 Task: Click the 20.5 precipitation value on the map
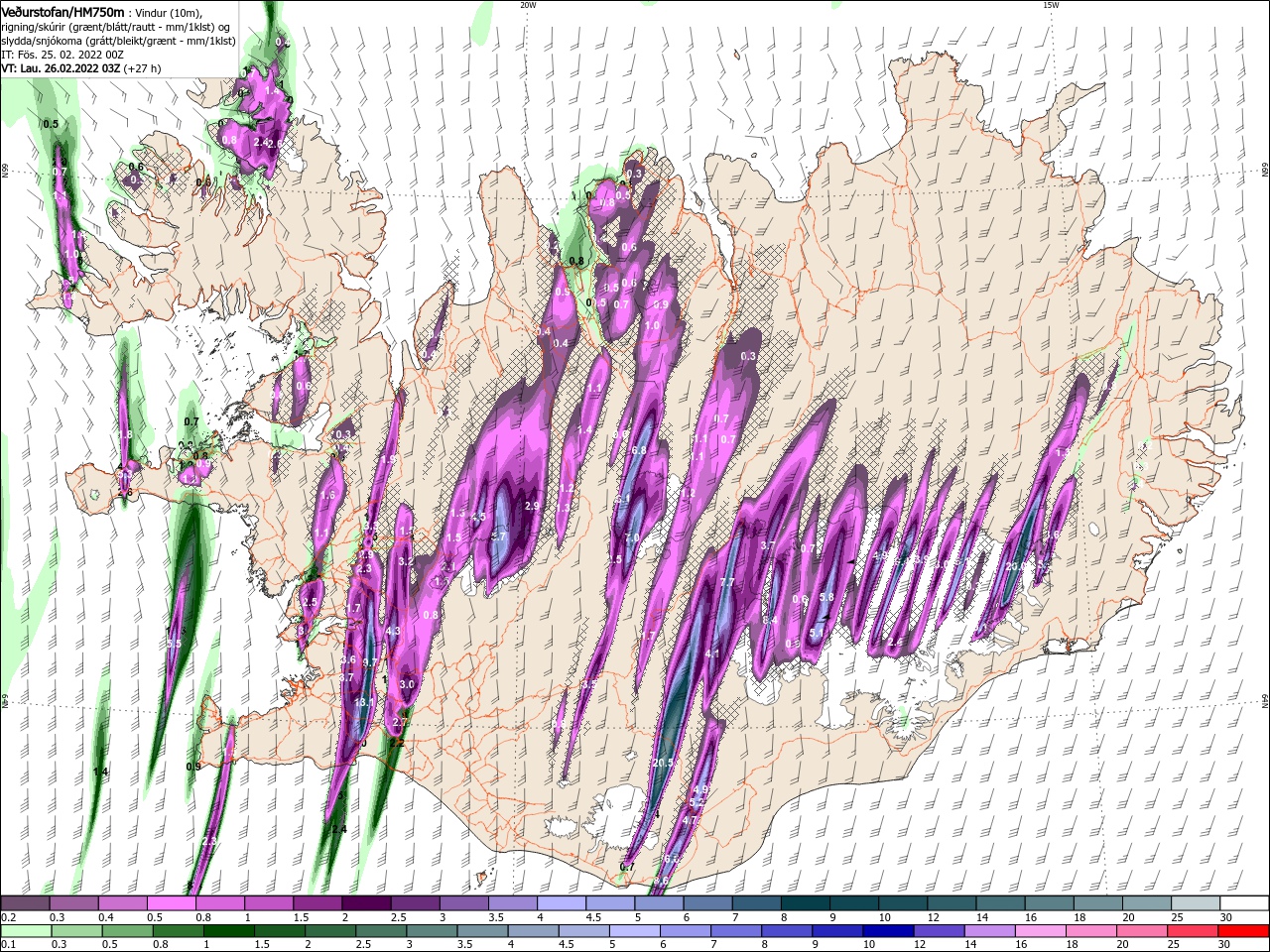665,763
